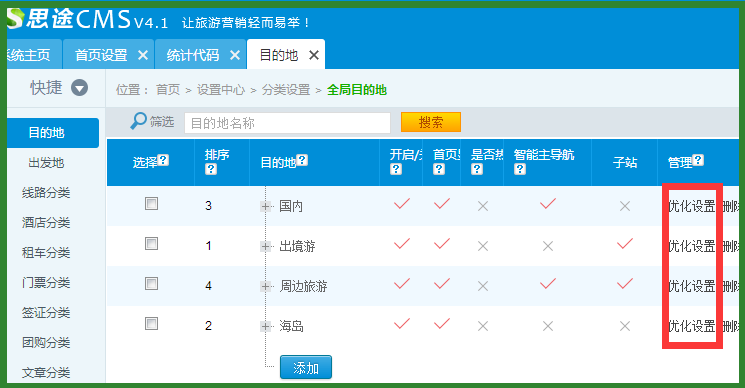
Task: Click the magnifier 筛选 icon
Action: coord(138,121)
